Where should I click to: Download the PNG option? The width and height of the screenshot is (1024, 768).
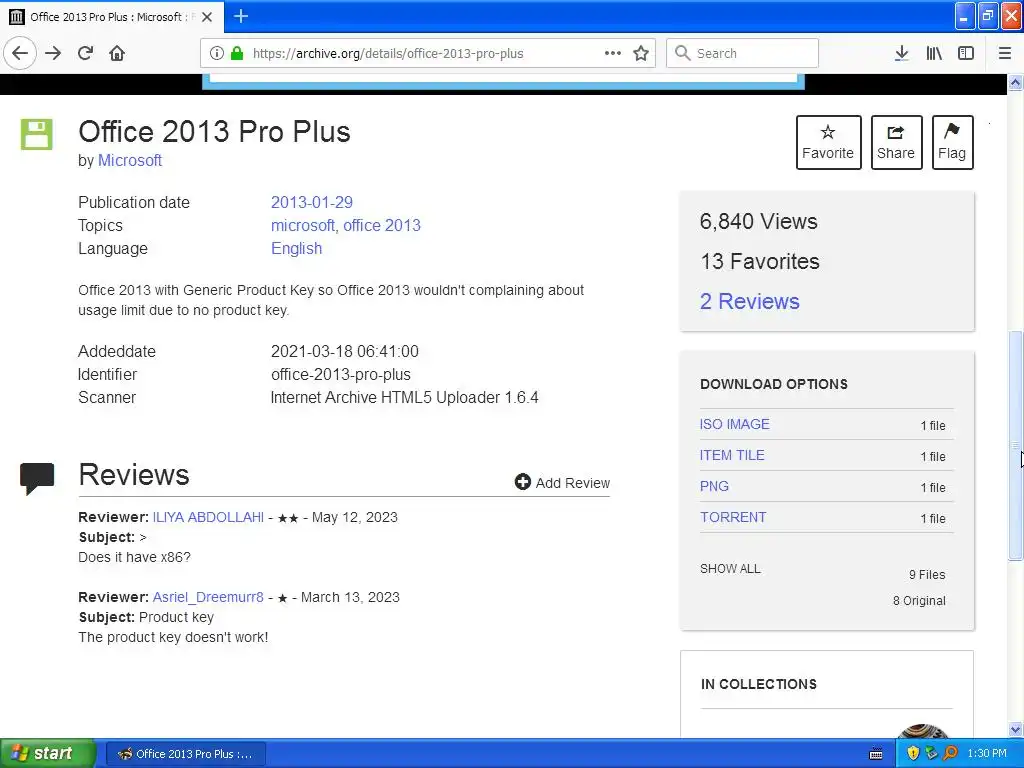coord(714,487)
